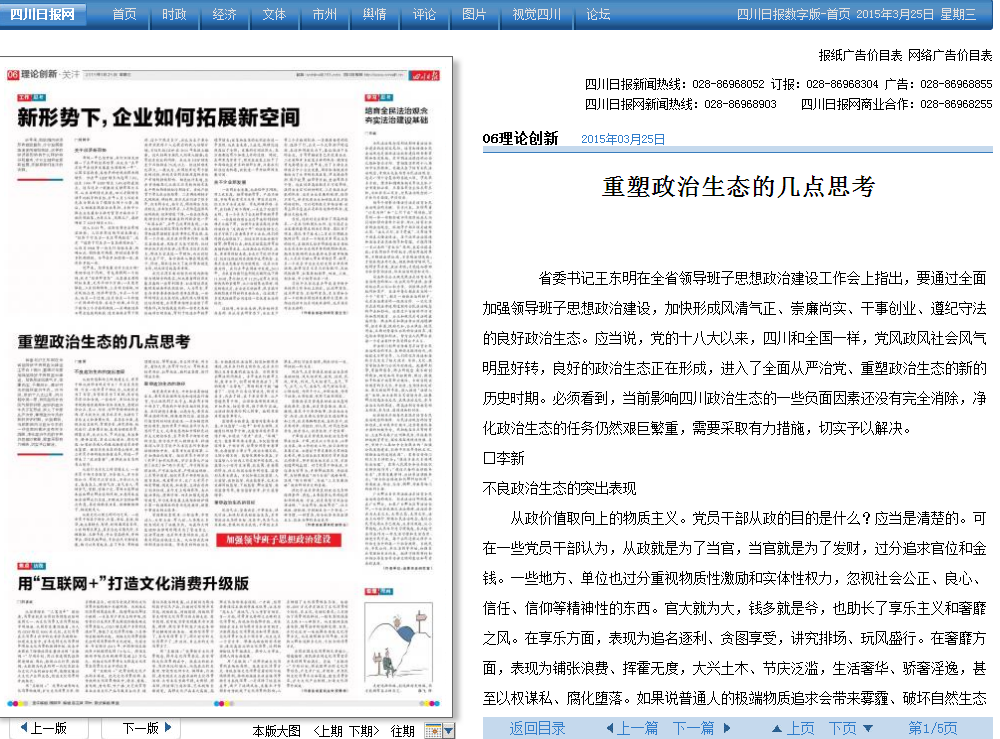This screenshot has width=1000, height=739.
Task: Click the cartoon illustration in page preview
Action: coord(399,644)
